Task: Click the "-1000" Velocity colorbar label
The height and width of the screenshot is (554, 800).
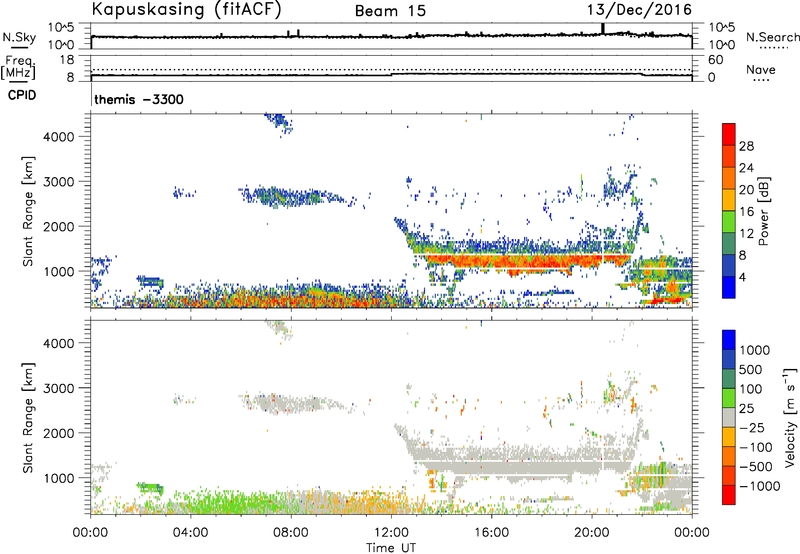Action: click(760, 486)
